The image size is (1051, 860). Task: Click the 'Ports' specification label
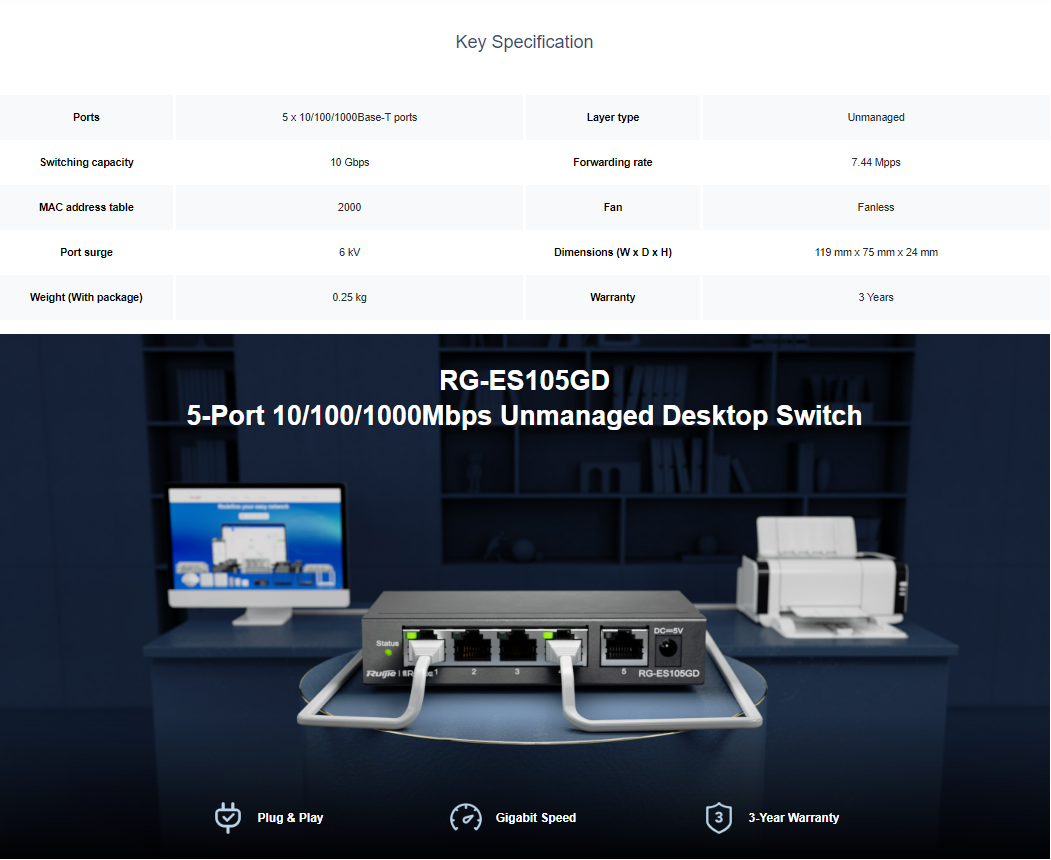(86, 117)
